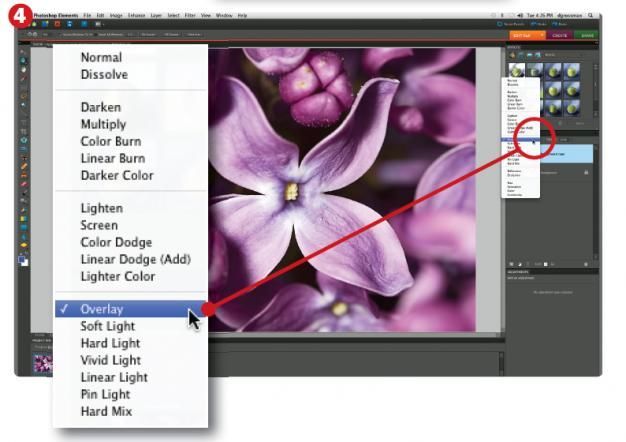Pick the Multiply blend mode
The image size is (626, 442).
coord(104,124)
